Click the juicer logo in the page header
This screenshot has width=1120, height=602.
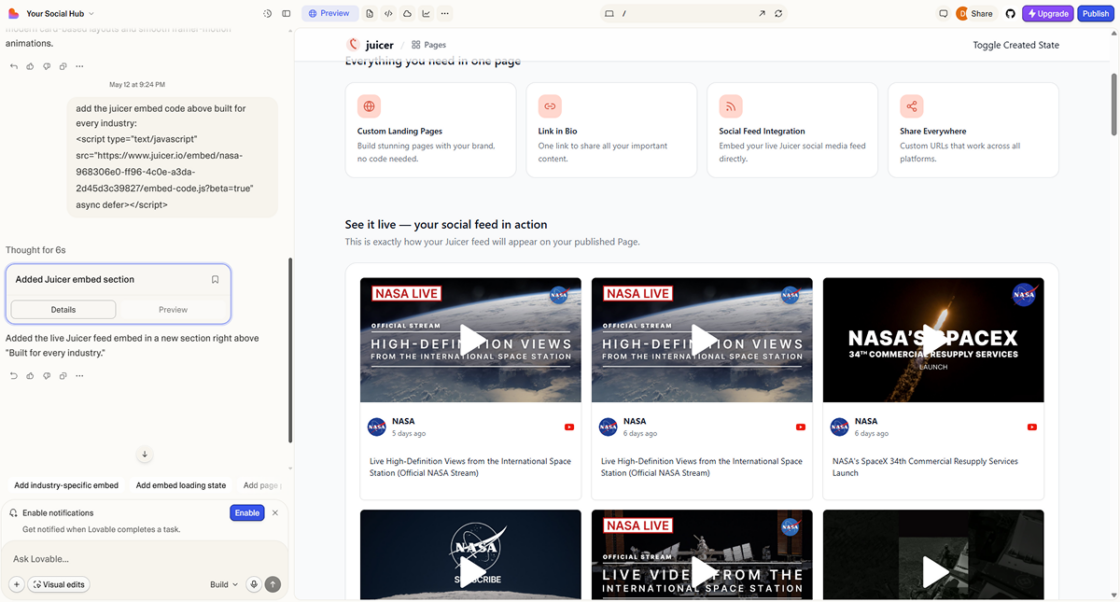pyautogui.click(x=370, y=44)
